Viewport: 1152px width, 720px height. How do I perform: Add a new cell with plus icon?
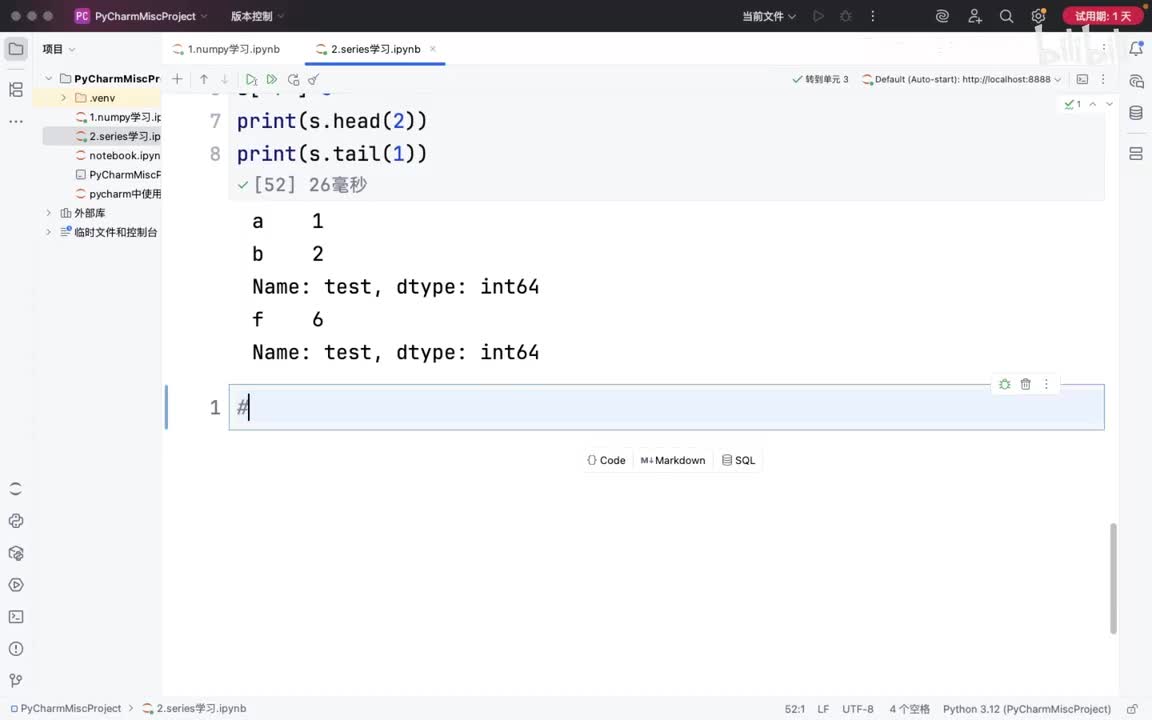177,79
